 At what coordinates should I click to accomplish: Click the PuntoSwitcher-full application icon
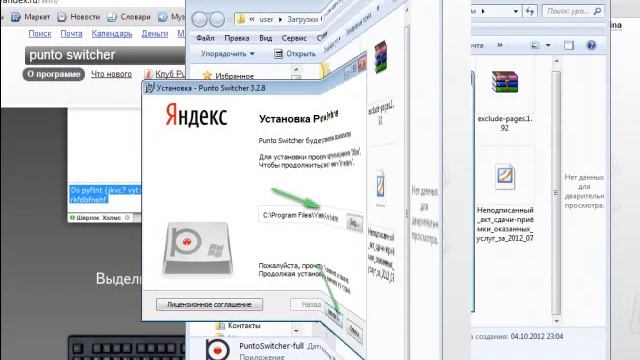(218, 350)
